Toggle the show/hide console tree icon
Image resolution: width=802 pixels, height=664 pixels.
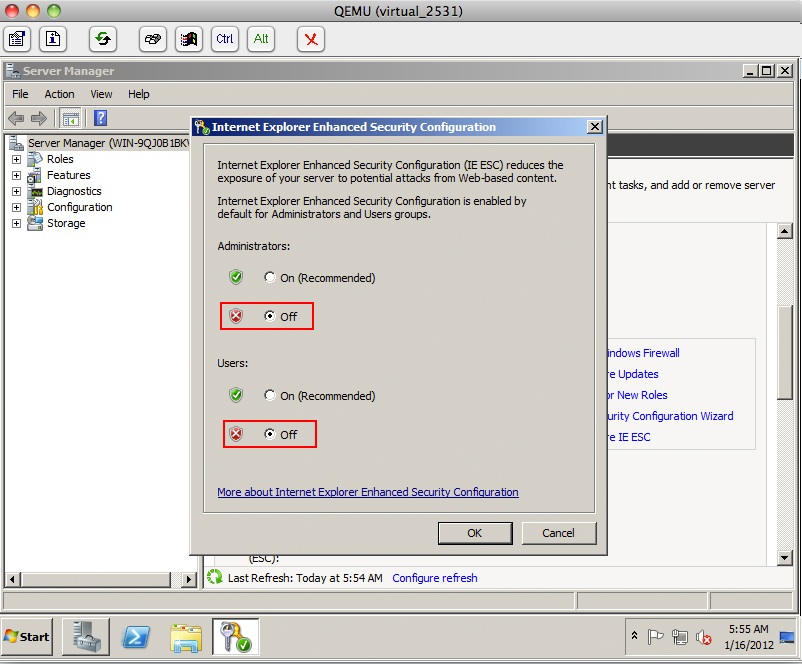(71, 119)
